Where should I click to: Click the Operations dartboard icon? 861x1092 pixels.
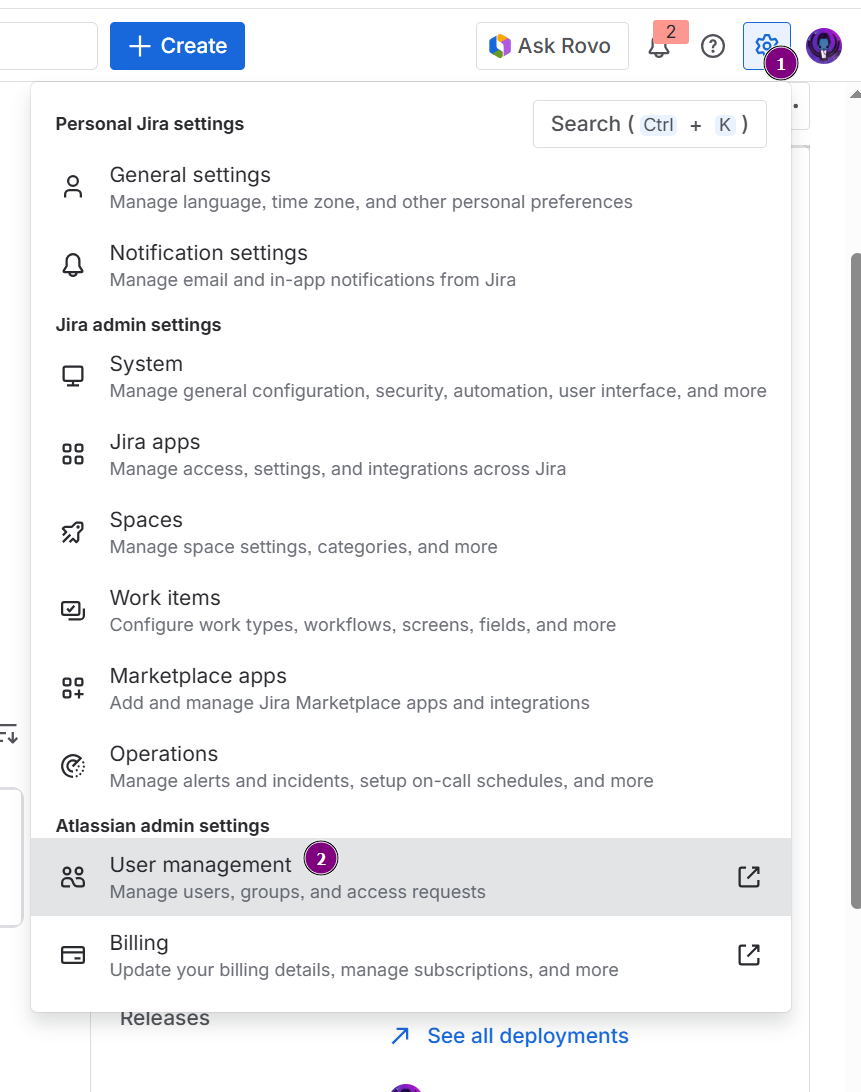click(x=72, y=764)
